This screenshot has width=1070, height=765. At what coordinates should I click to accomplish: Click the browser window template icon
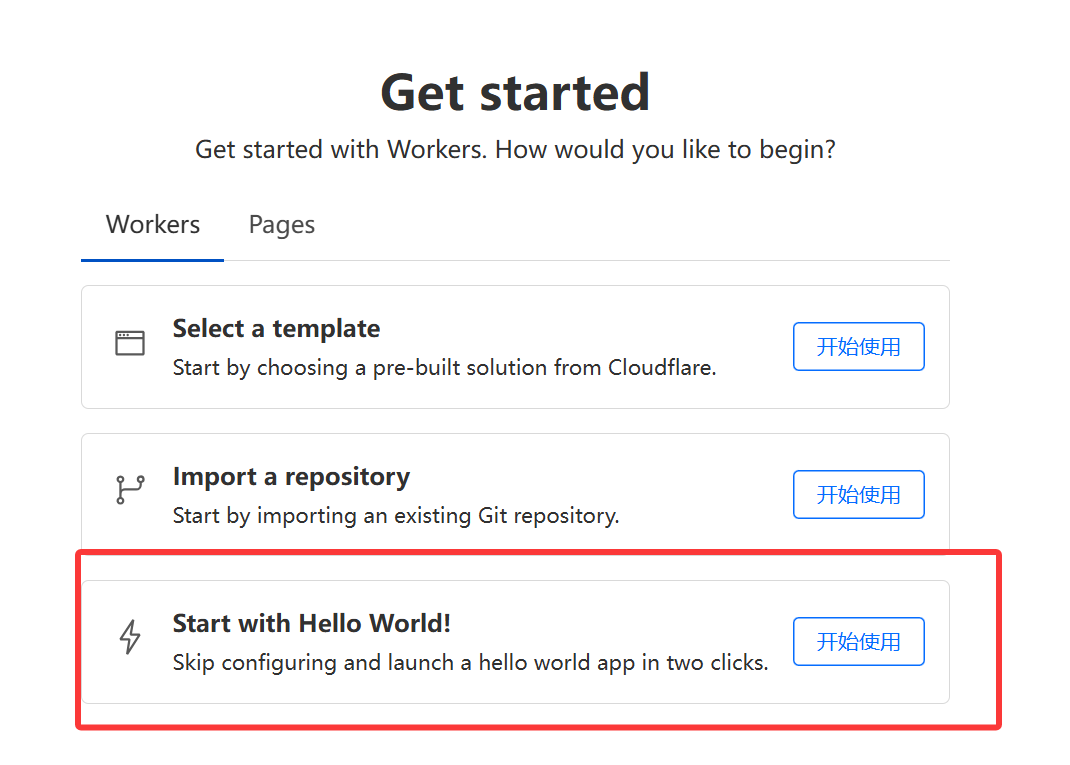[x=130, y=343]
